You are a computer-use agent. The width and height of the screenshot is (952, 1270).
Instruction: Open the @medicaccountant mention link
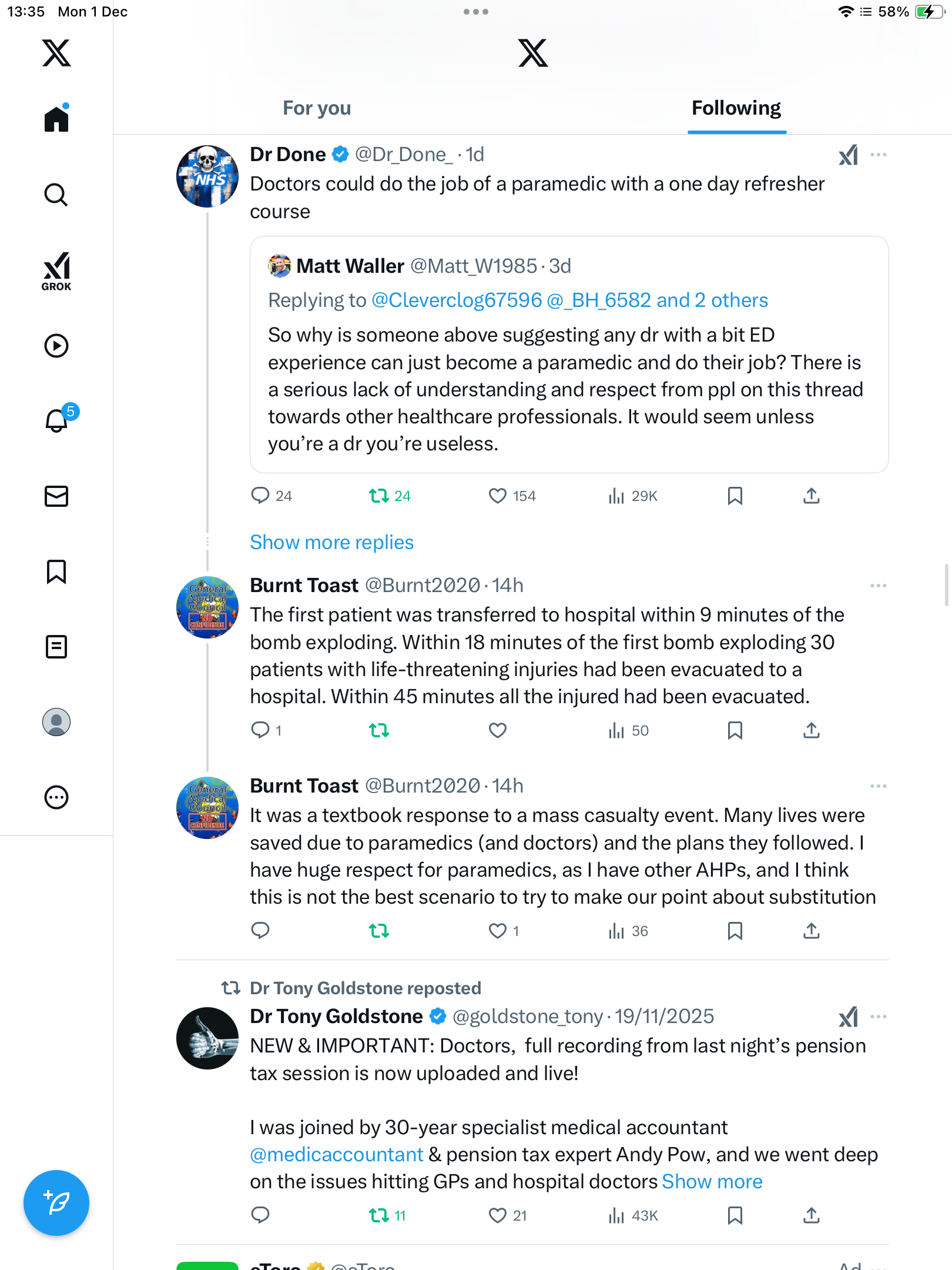point(337,1155)
